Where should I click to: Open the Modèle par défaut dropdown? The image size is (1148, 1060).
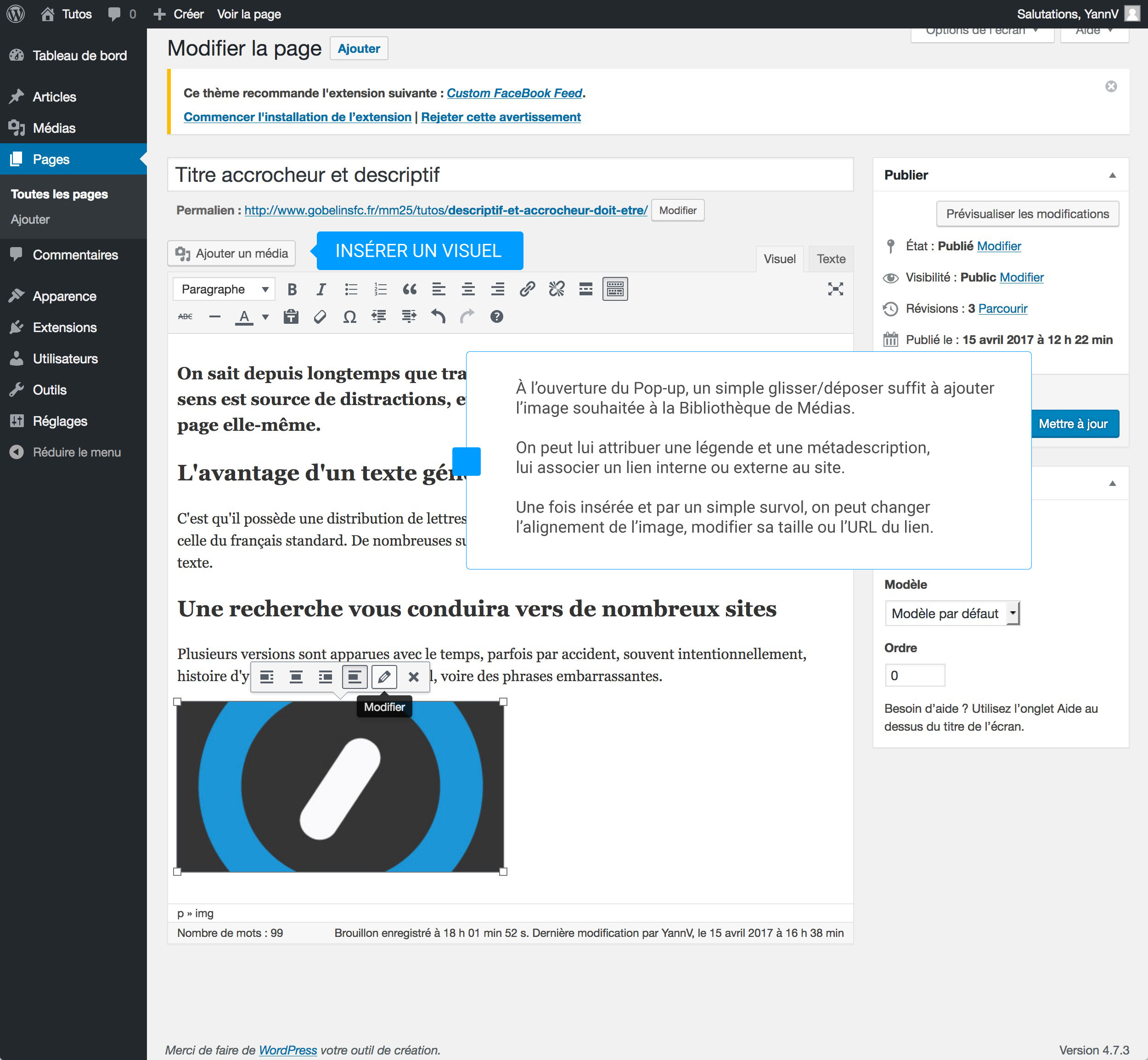pos(952,614)
